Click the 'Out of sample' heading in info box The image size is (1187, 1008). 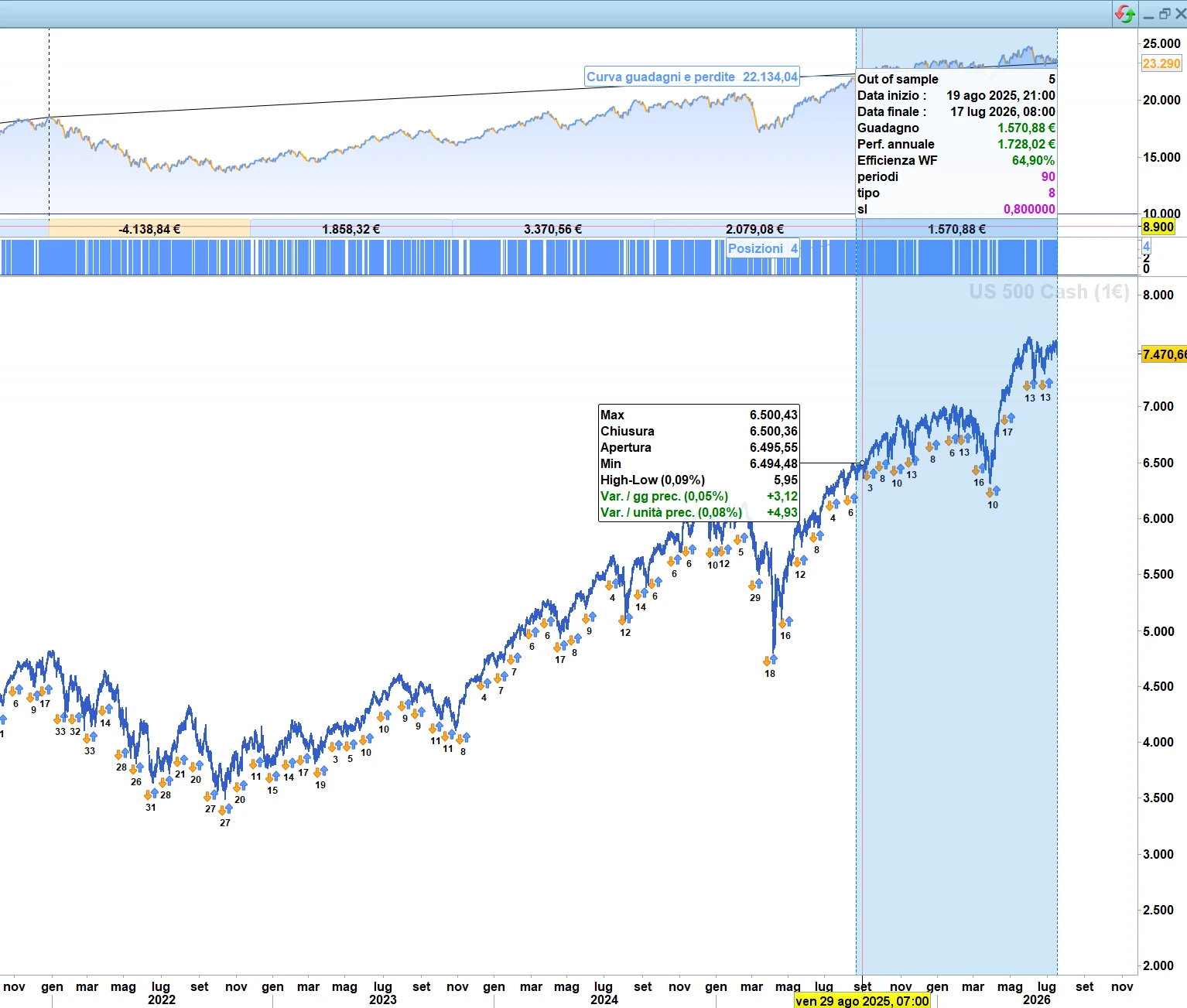898,79
